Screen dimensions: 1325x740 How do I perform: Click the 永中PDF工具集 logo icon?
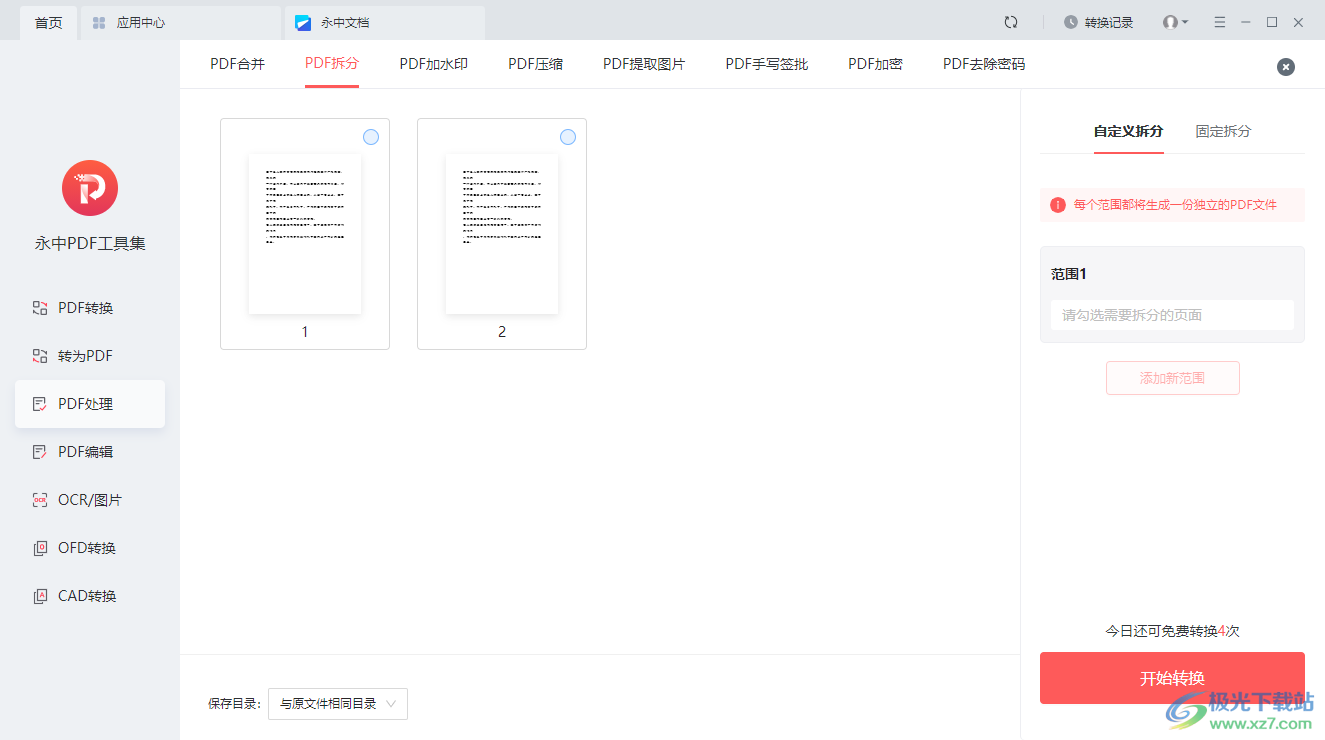click(90, 188)
